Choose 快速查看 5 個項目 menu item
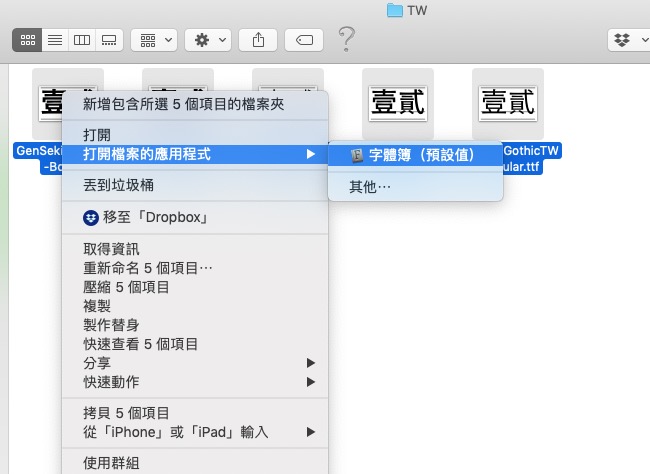The width and height of the screenshot is (650, 474). (x=195, y=344)
